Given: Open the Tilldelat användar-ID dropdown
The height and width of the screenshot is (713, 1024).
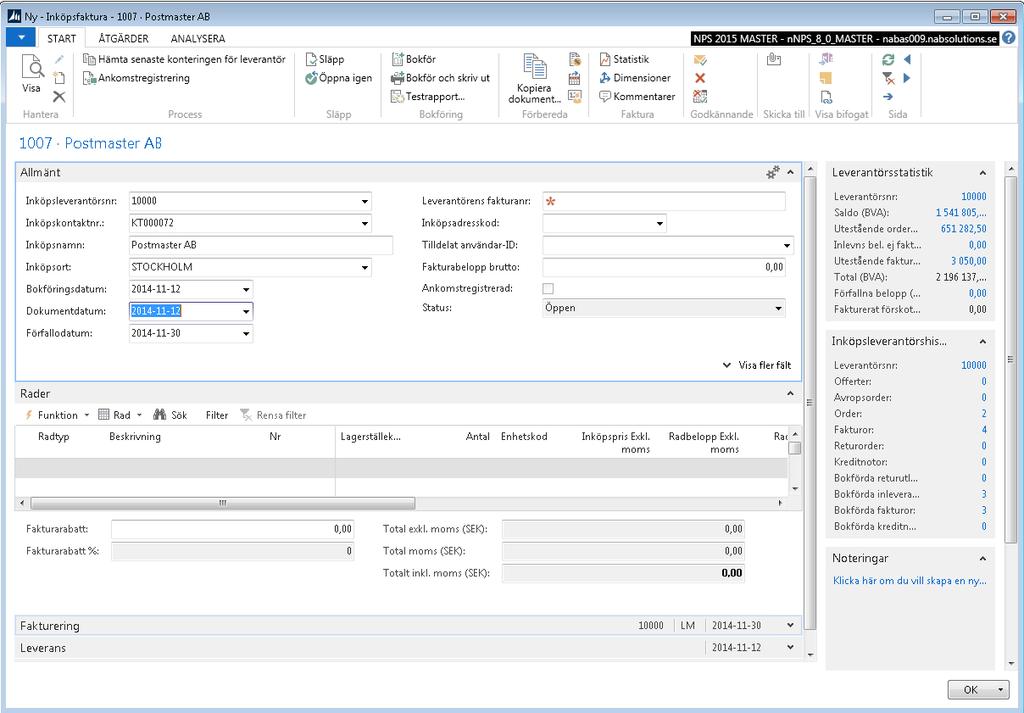Looking at the screenshot, I should pyautogui.click(x=787, y=246).
